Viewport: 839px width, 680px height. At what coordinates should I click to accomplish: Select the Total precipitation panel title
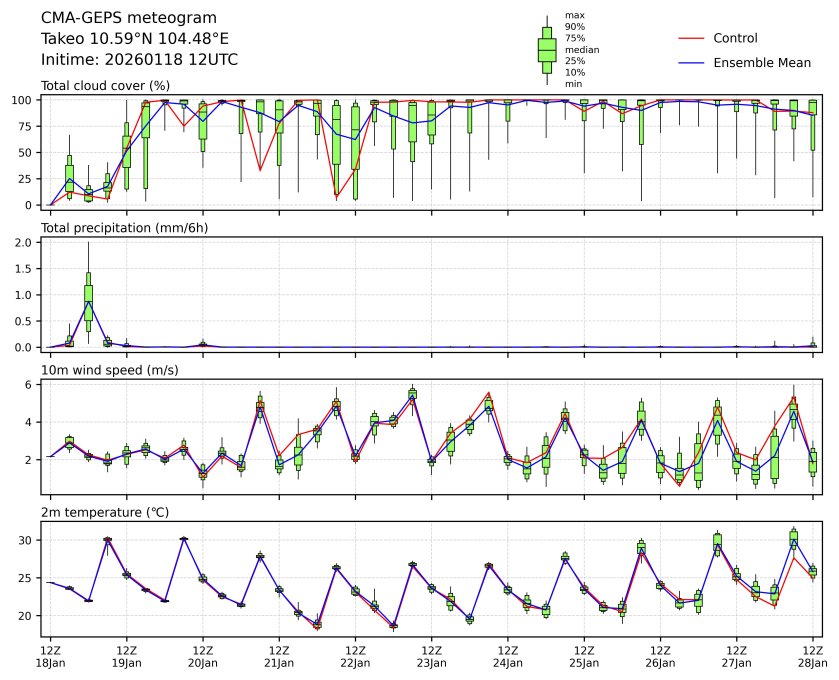click(118, 228)
